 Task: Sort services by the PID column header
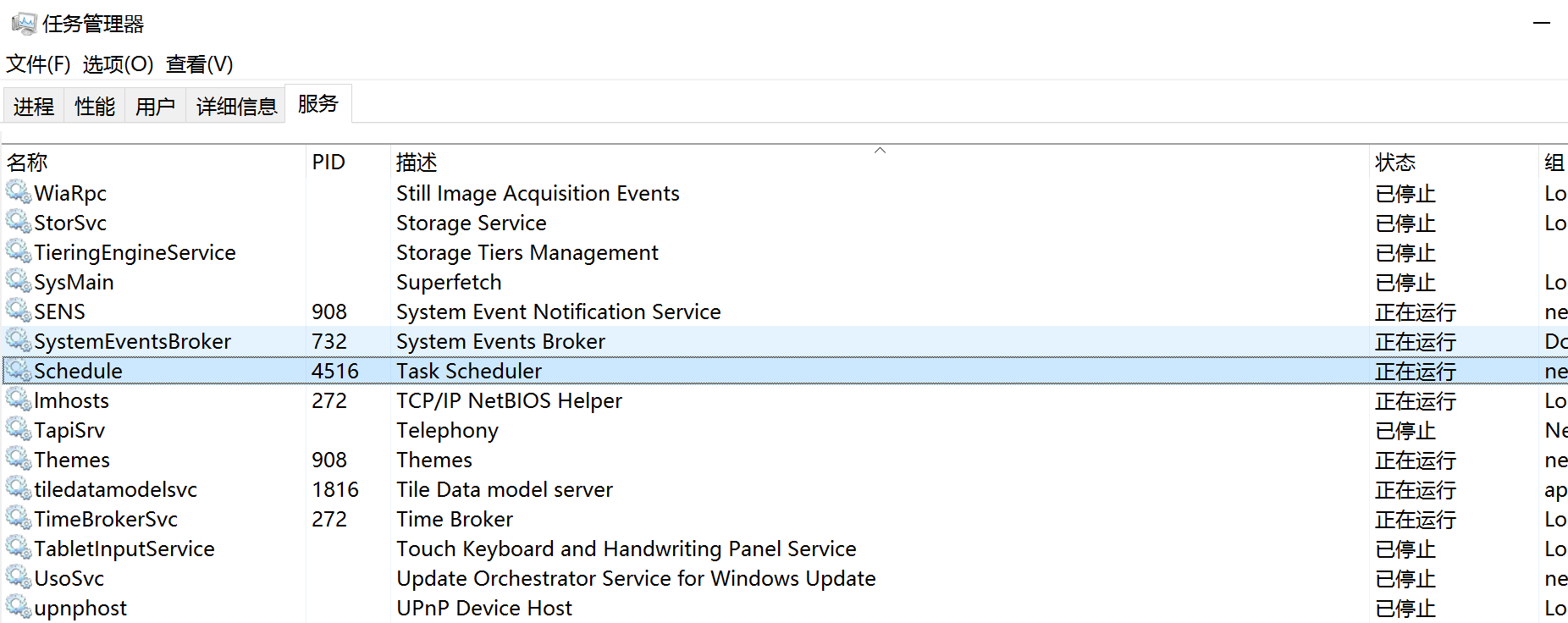(348, 162)
